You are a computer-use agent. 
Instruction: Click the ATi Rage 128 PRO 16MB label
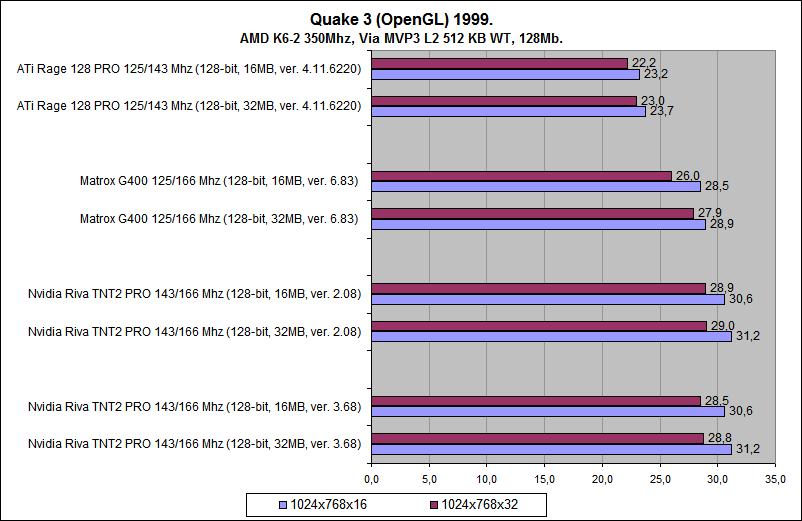189,69
